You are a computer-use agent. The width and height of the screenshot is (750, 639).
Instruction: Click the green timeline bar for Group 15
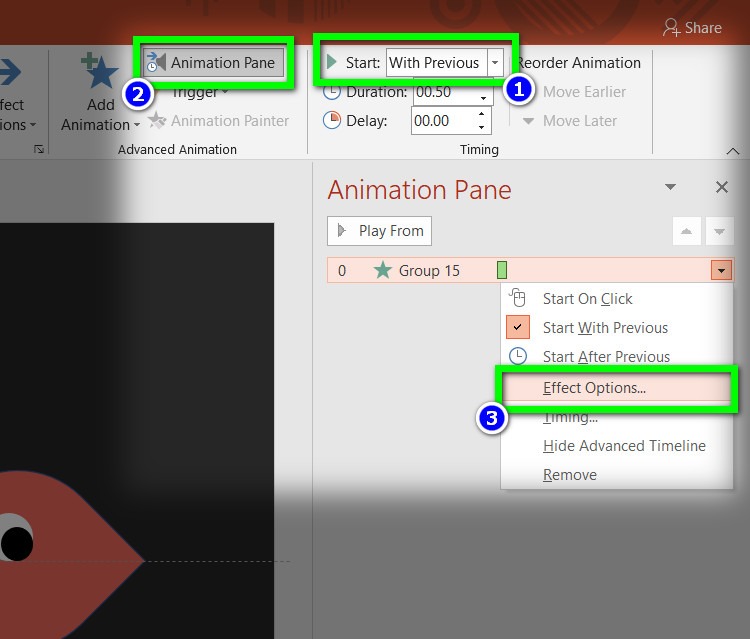(x=502, y=270)
